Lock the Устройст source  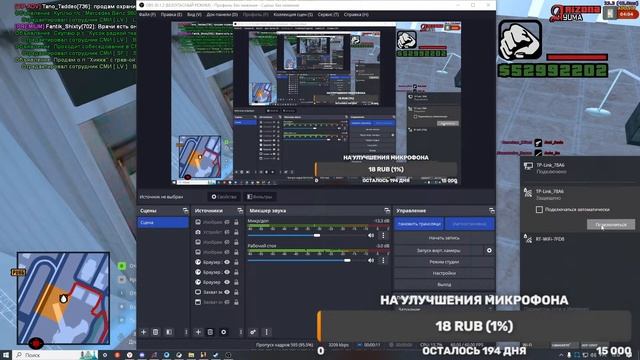(x=236, y=232)
